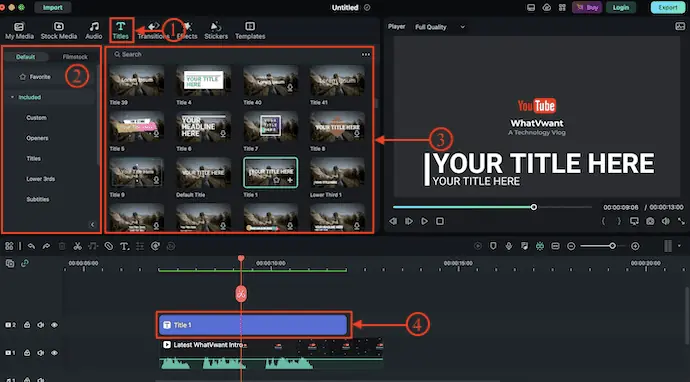The image size is (690, 382).
Task: Click the undo arrow in timeline toolbar
Action: (31, 246)
